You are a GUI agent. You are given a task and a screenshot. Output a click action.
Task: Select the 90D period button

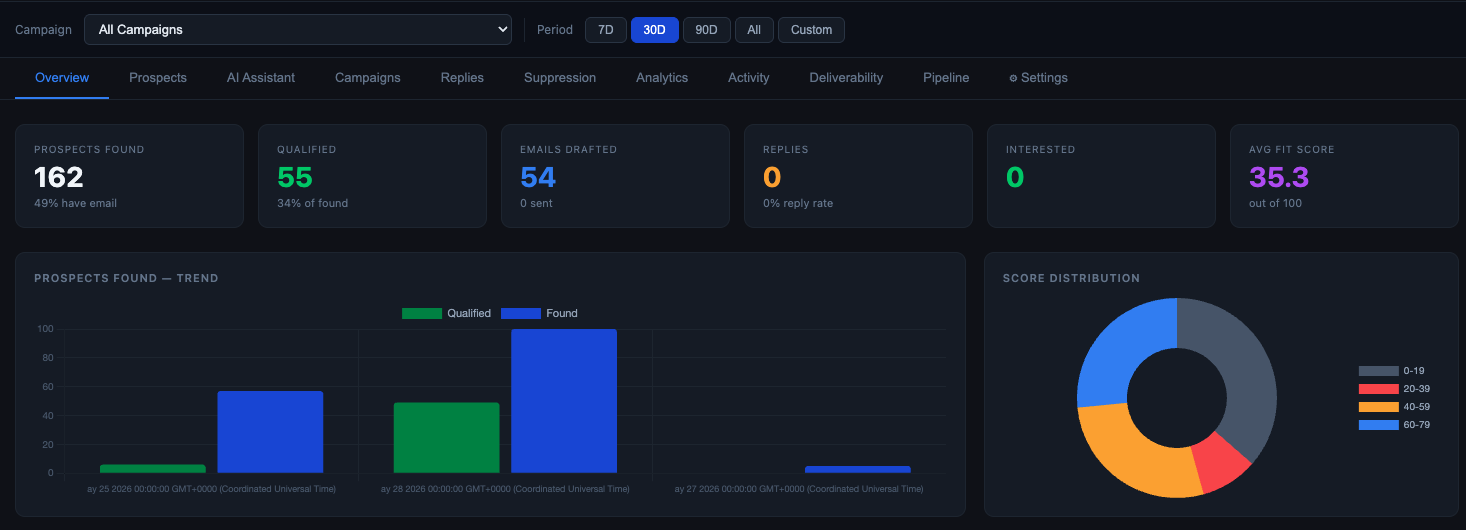[x=707, y=30]
